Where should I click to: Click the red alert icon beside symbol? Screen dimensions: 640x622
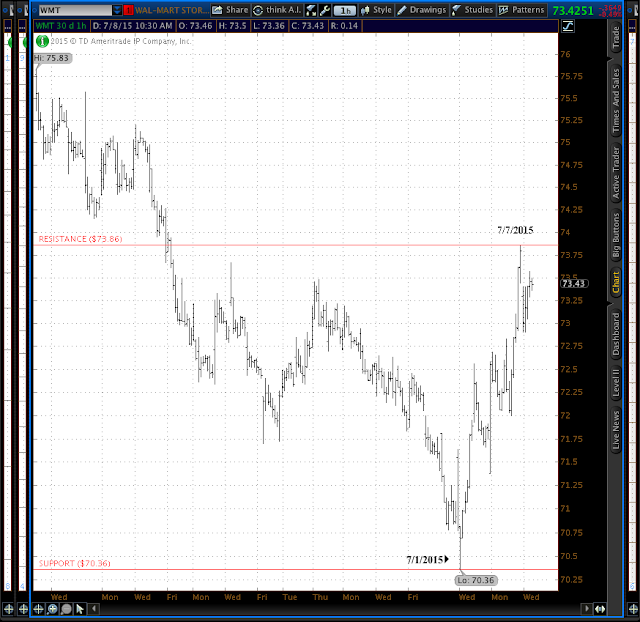tap(128, 10)
